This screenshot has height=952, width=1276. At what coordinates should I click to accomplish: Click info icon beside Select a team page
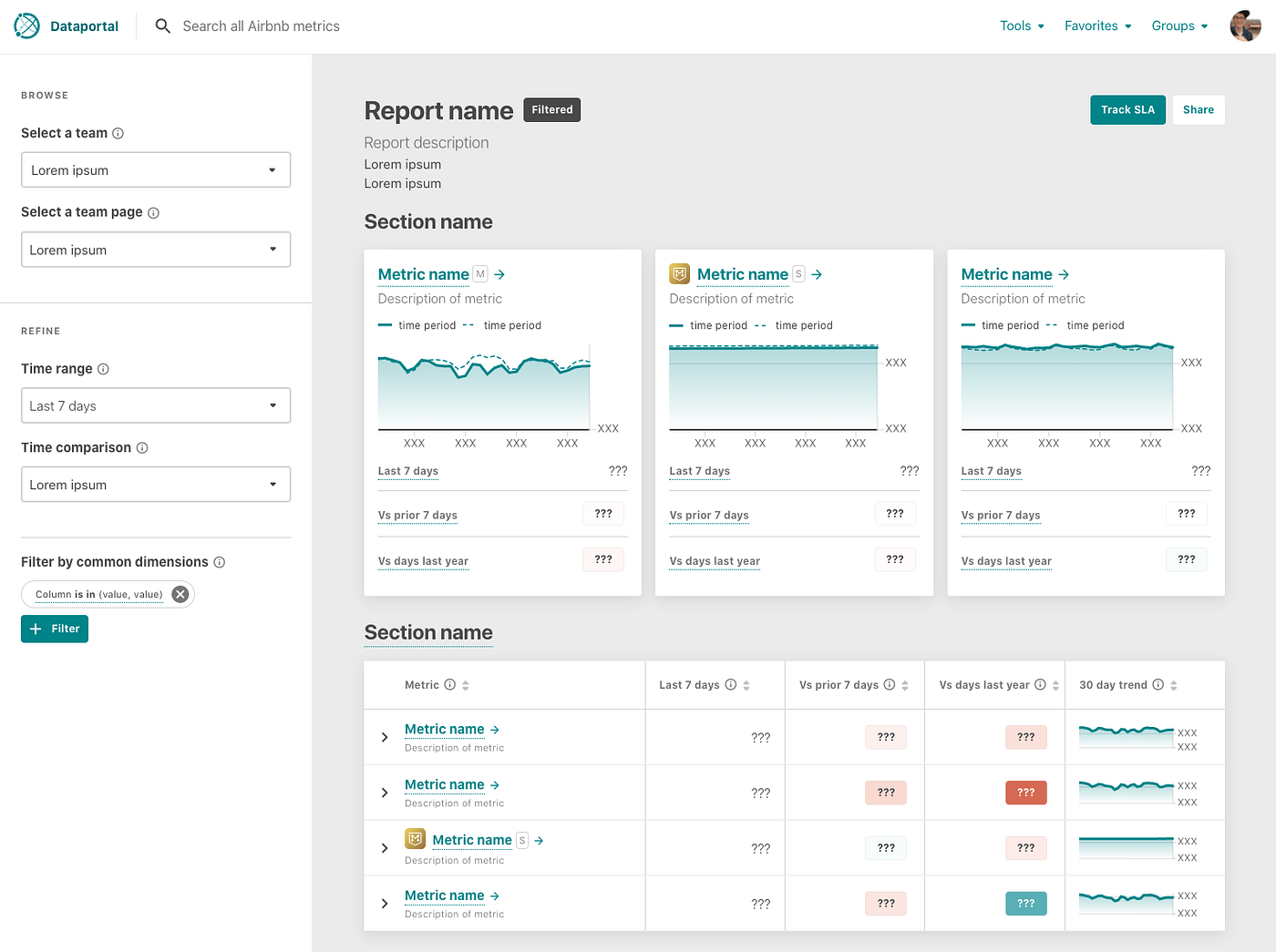pos(153,212)
